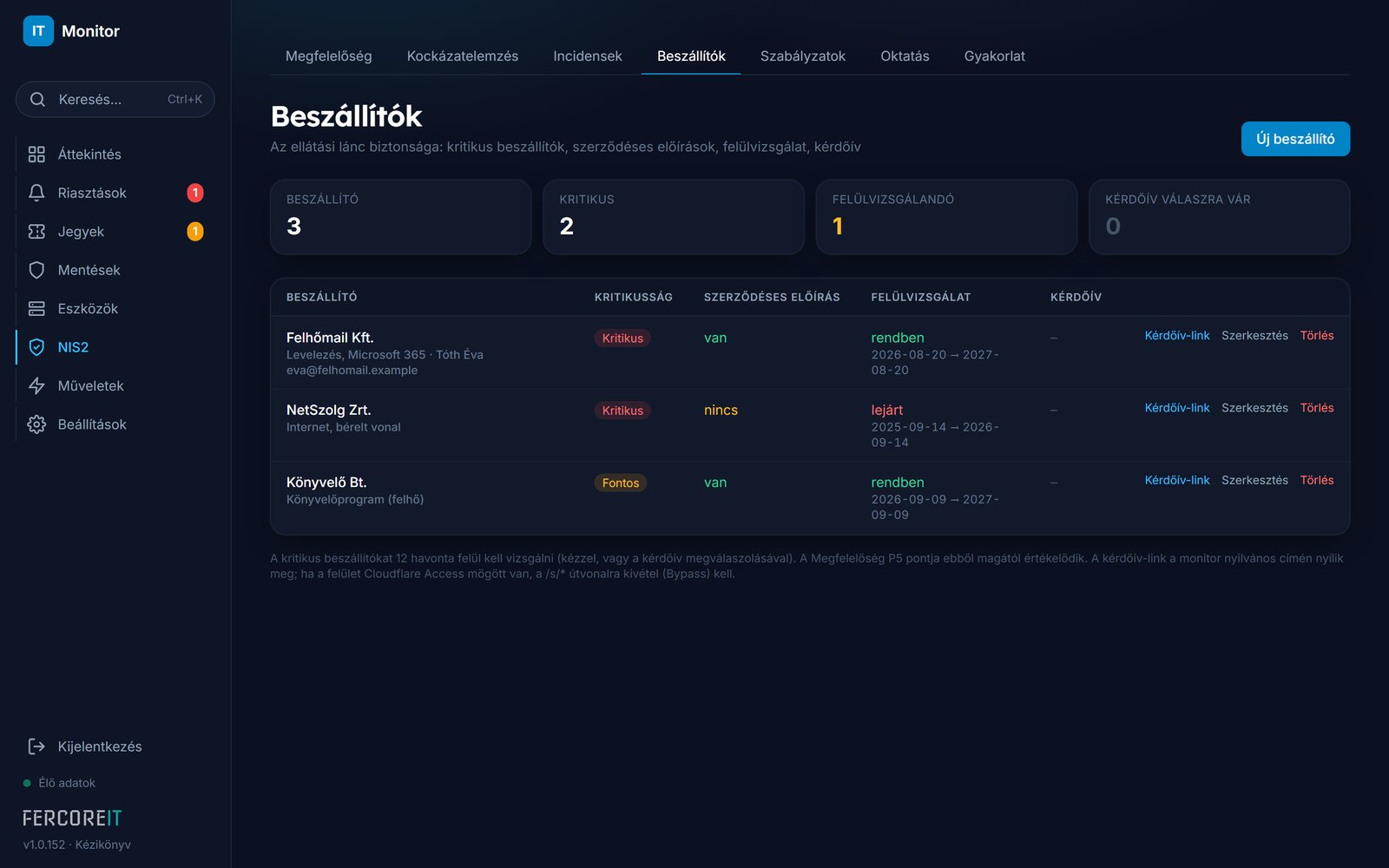The image size is (1389, 868).
Task: Click the orange Jegyek badge
Action: pyautogui.click(x=195, y=232)
